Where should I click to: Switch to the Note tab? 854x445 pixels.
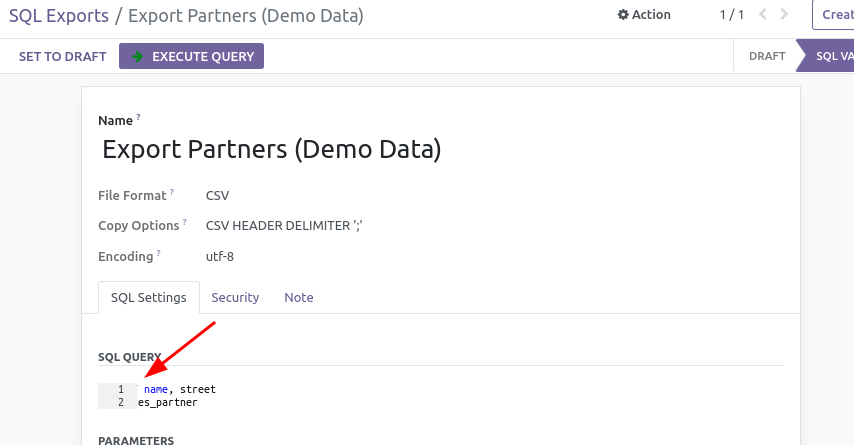(298, 297)
